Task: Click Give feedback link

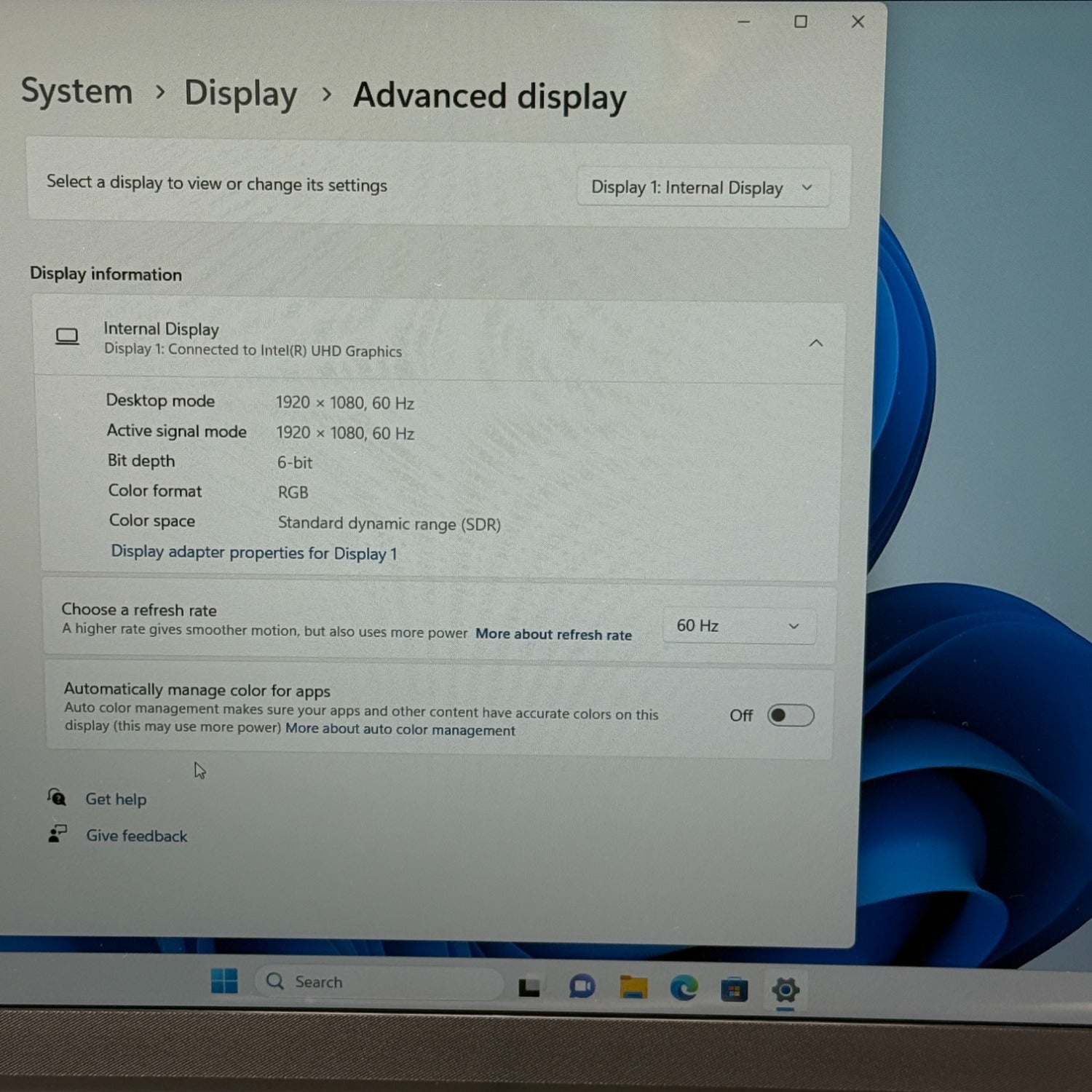Action: point(136,836)
